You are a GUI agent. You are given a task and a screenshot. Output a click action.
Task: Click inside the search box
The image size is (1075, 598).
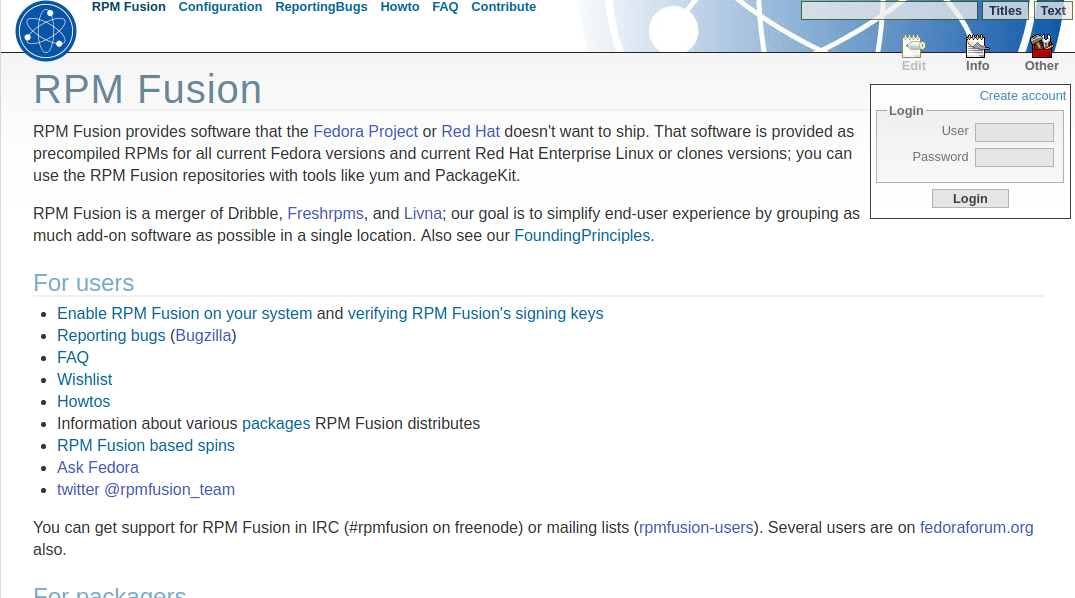click(x=888, y=10)
